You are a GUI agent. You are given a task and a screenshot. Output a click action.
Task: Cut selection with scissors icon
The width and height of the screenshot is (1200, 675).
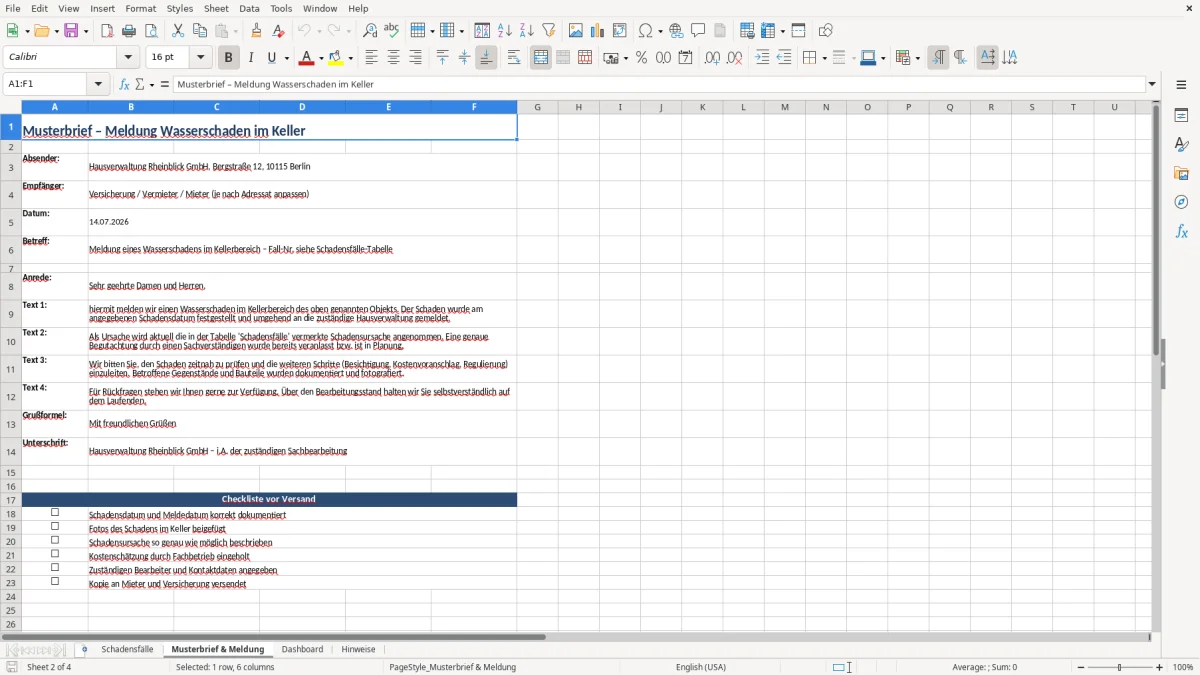coord(178,31)
